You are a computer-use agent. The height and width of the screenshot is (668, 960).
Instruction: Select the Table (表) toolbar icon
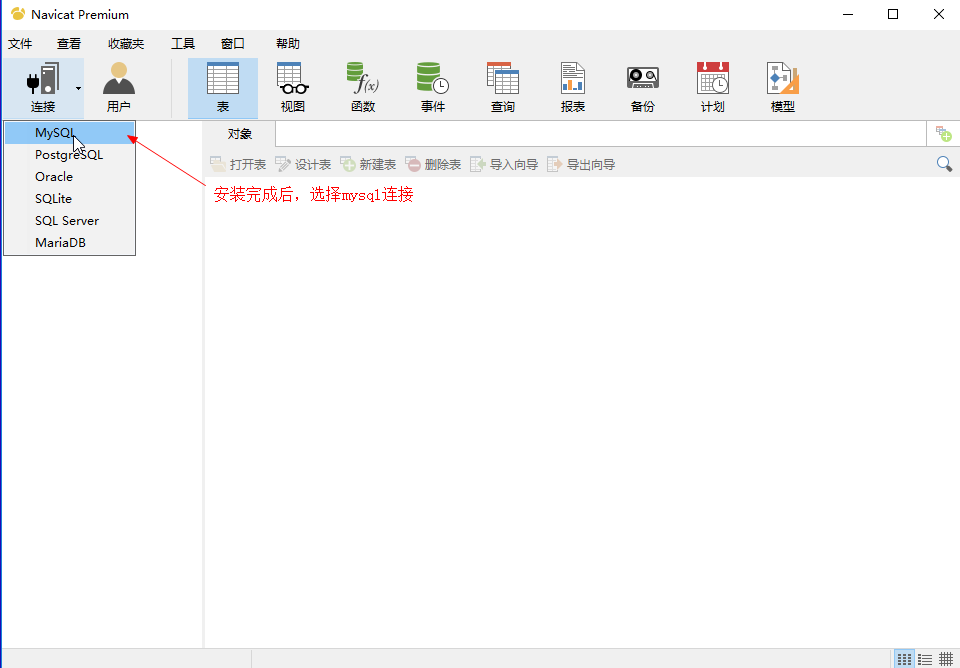pos(222,87)
